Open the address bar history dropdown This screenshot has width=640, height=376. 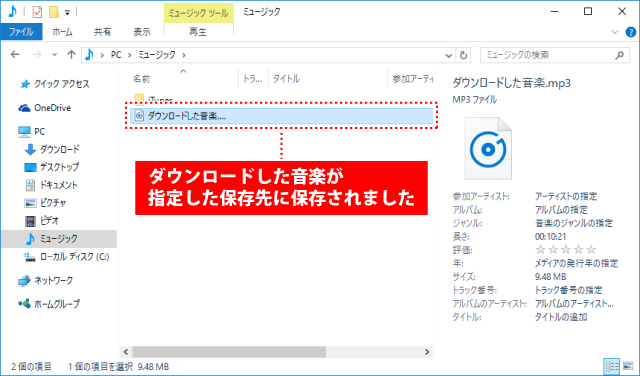[448, 55]
